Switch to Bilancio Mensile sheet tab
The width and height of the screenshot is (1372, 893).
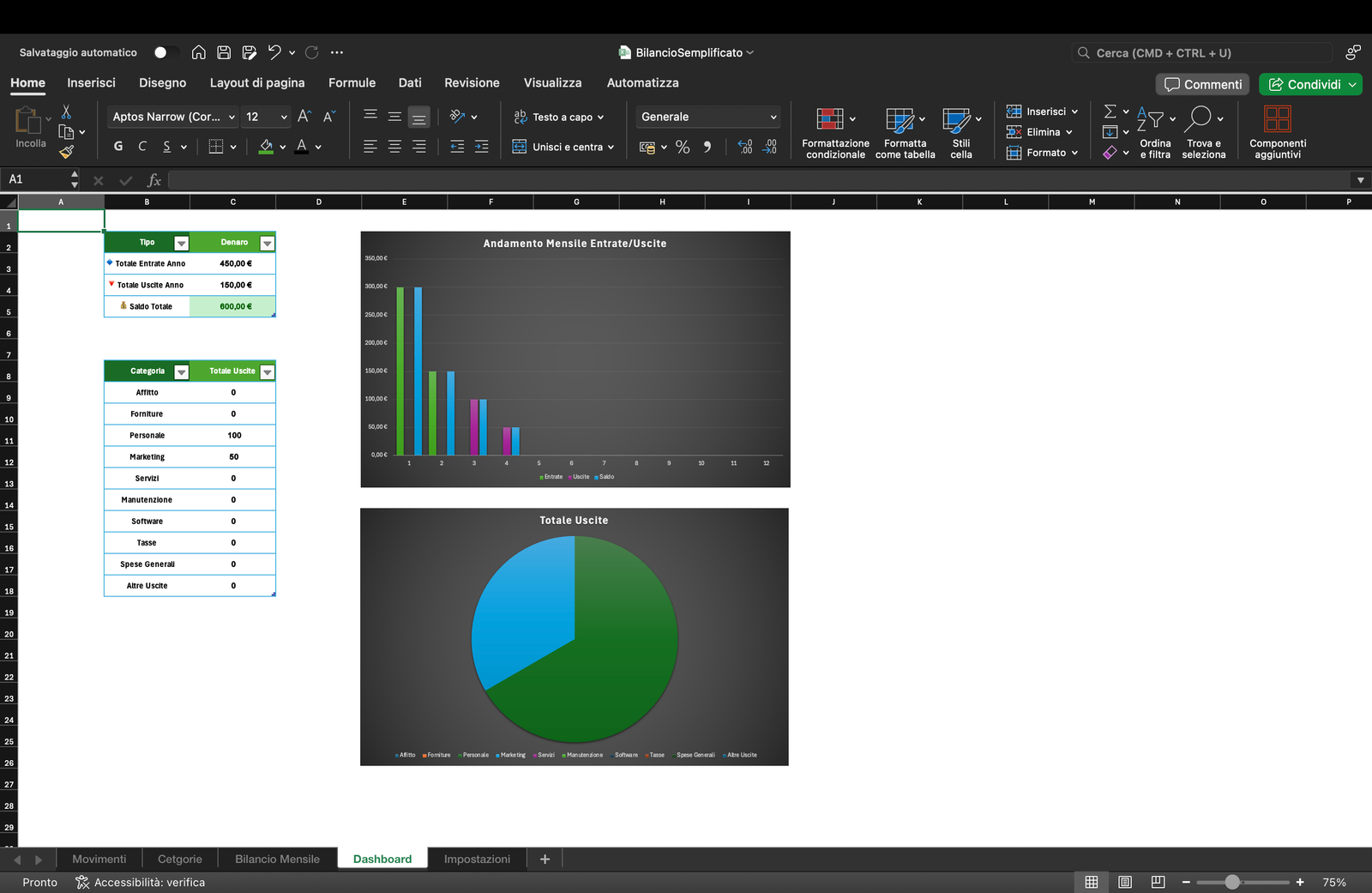click(x=277, y=859)
